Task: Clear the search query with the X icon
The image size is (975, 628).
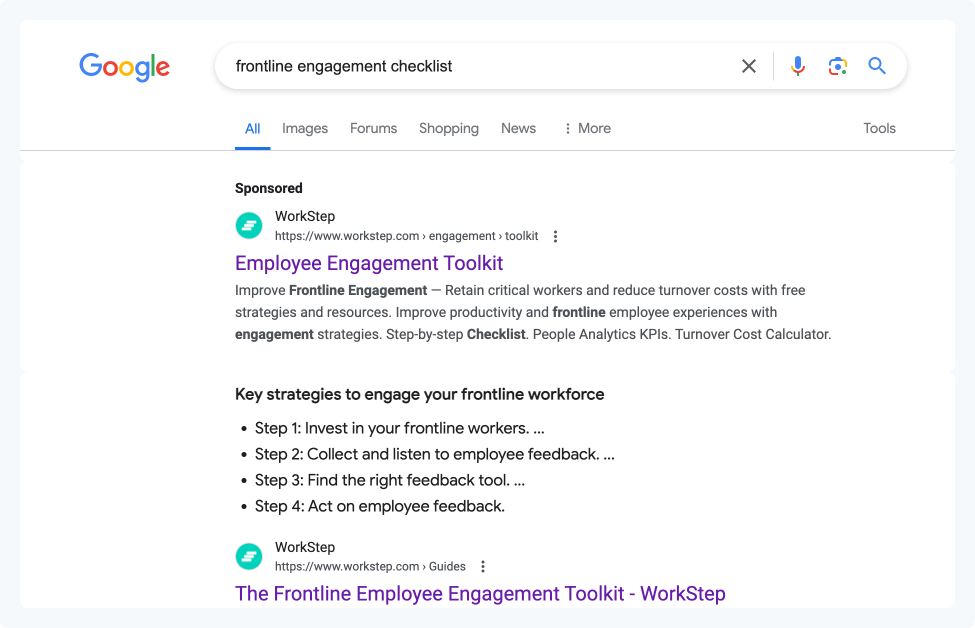Action: pos(749,66)
